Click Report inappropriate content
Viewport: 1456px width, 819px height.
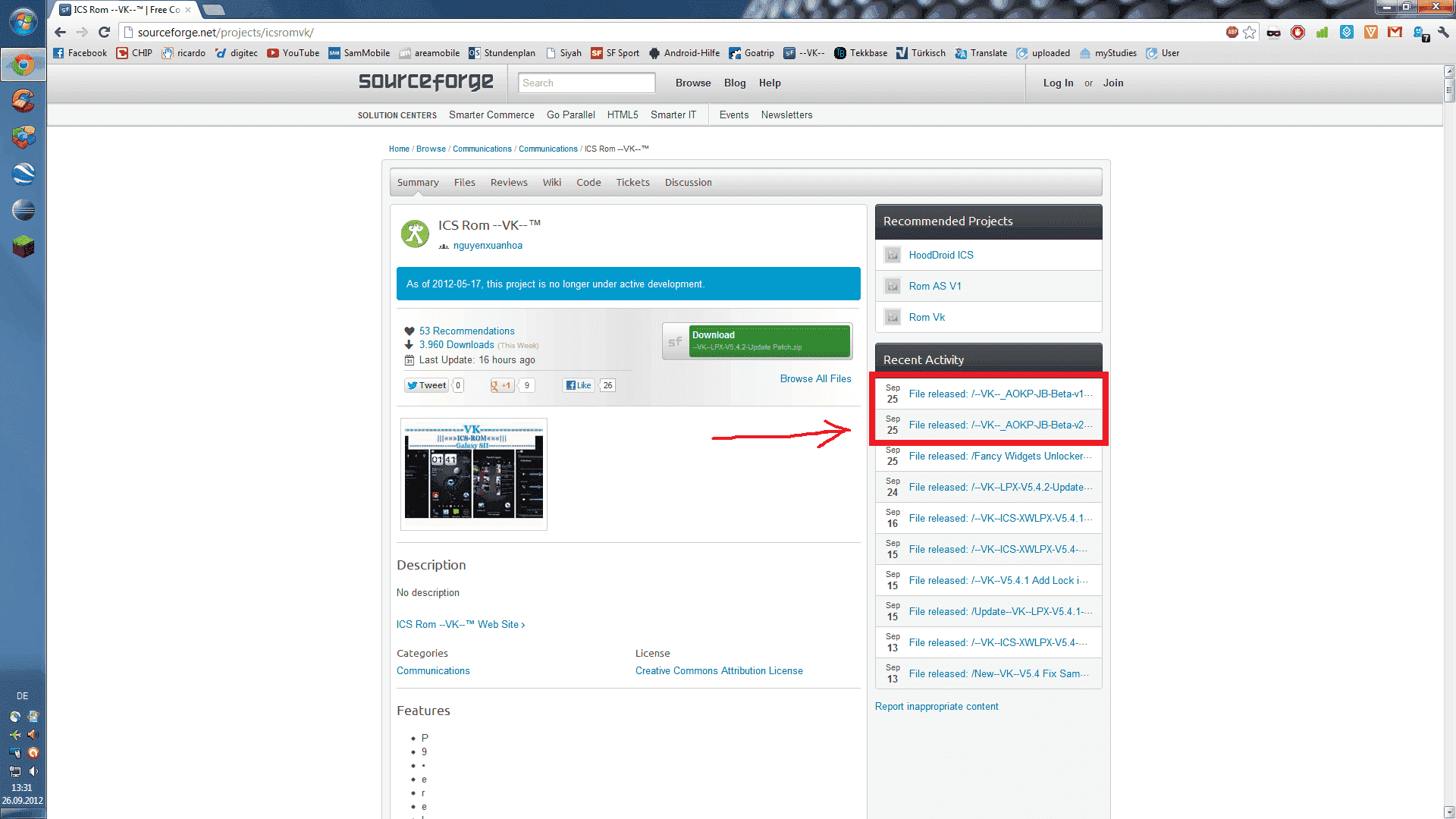[937, 706]
